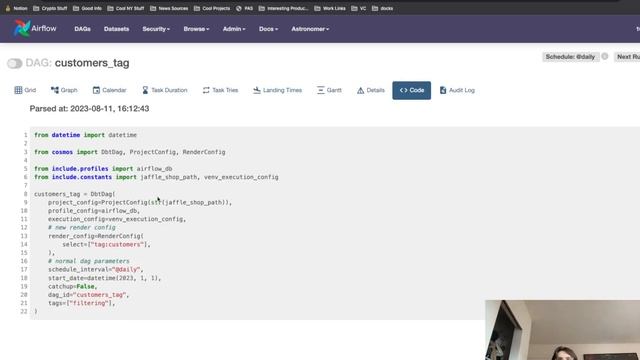
Task: Click the presenter webcam thumbnail
Action: (x=562, y=330)
